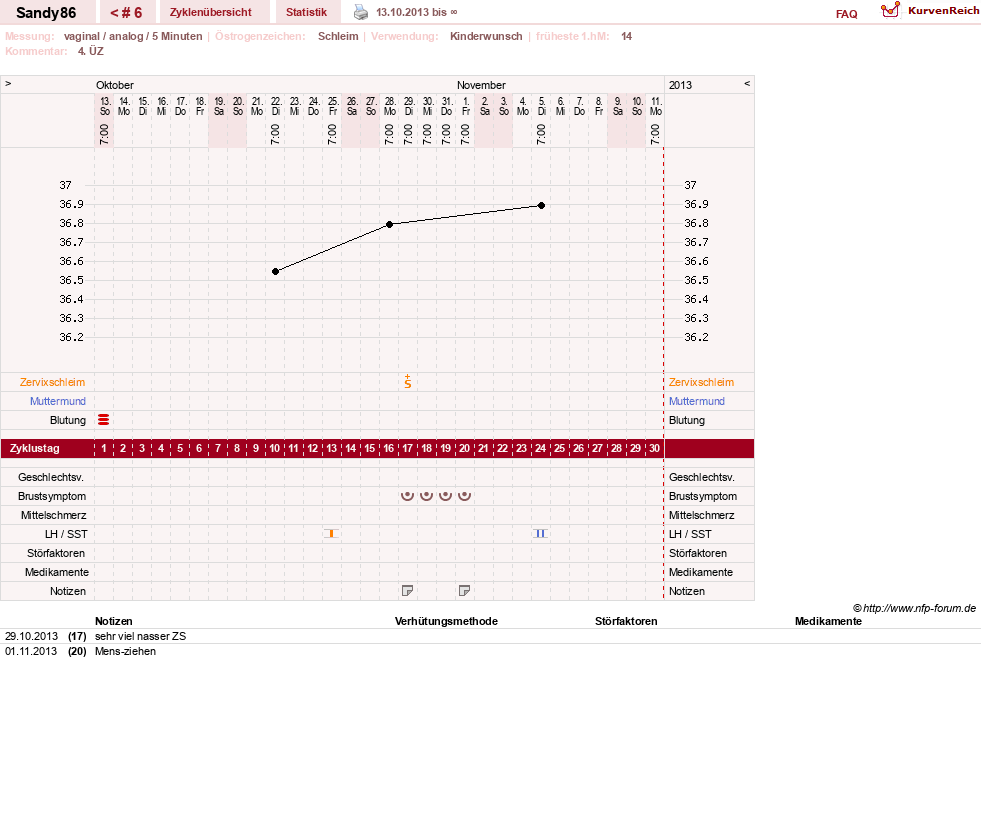Viewport: 981px width, 840px height.
Task: Click the 7:00 time on 13. So
Action: (x=104, y=134)
